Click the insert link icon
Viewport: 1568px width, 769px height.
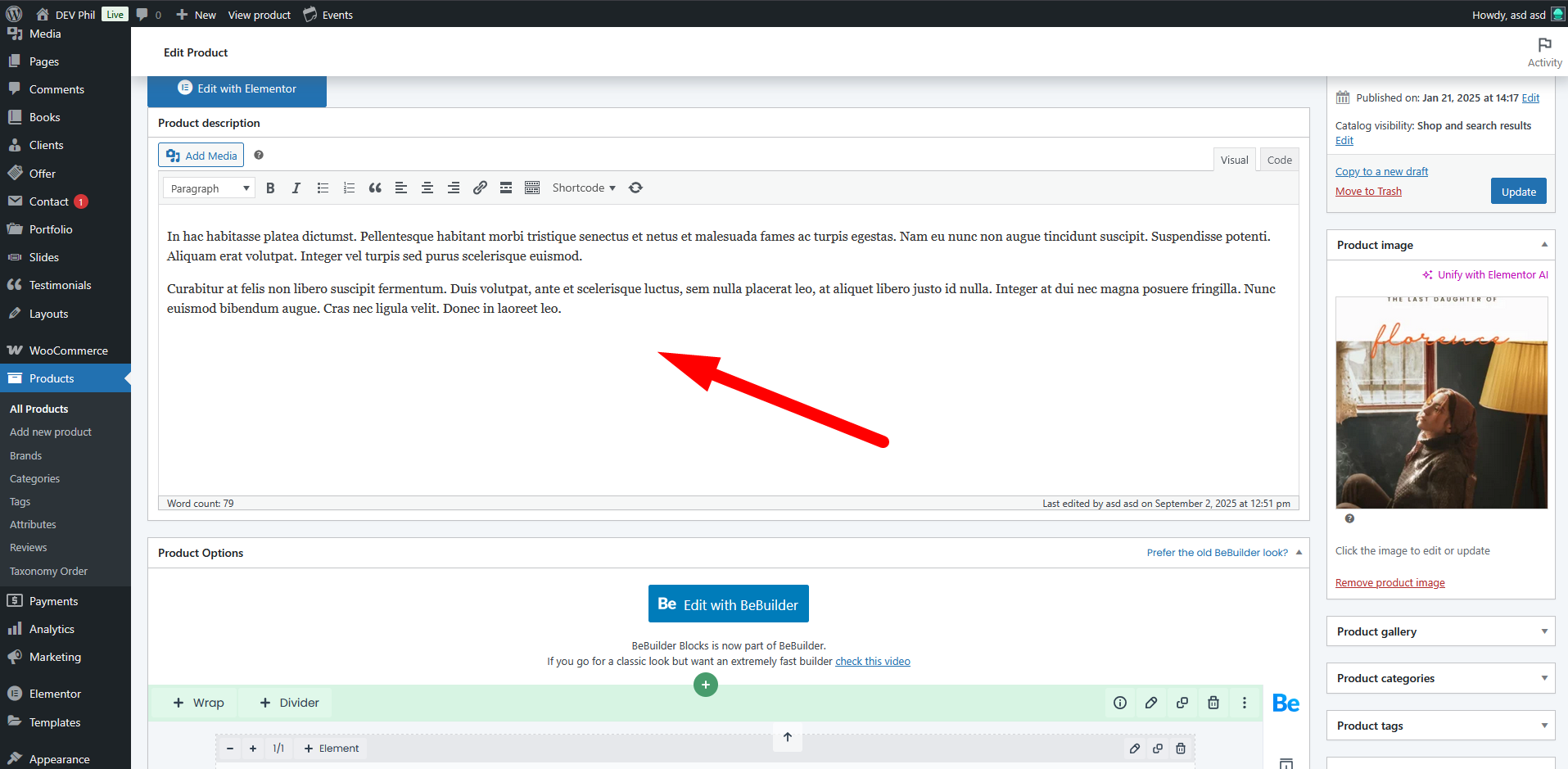point(480,188)
